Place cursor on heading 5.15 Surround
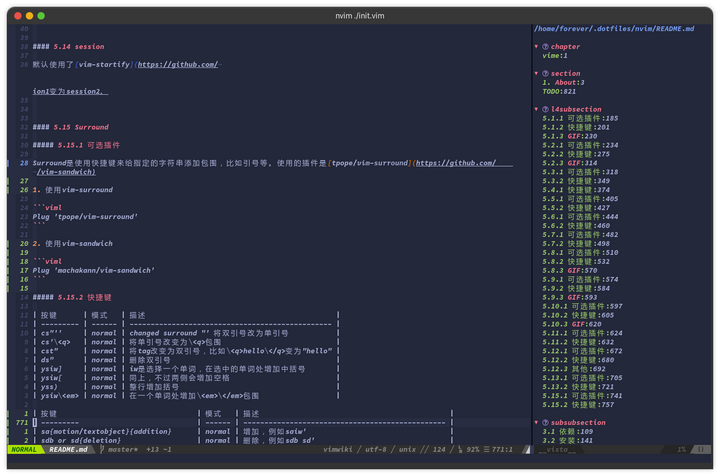Image resolution: width=720 pixels, height=476 pixels. (x=70, y=127)
